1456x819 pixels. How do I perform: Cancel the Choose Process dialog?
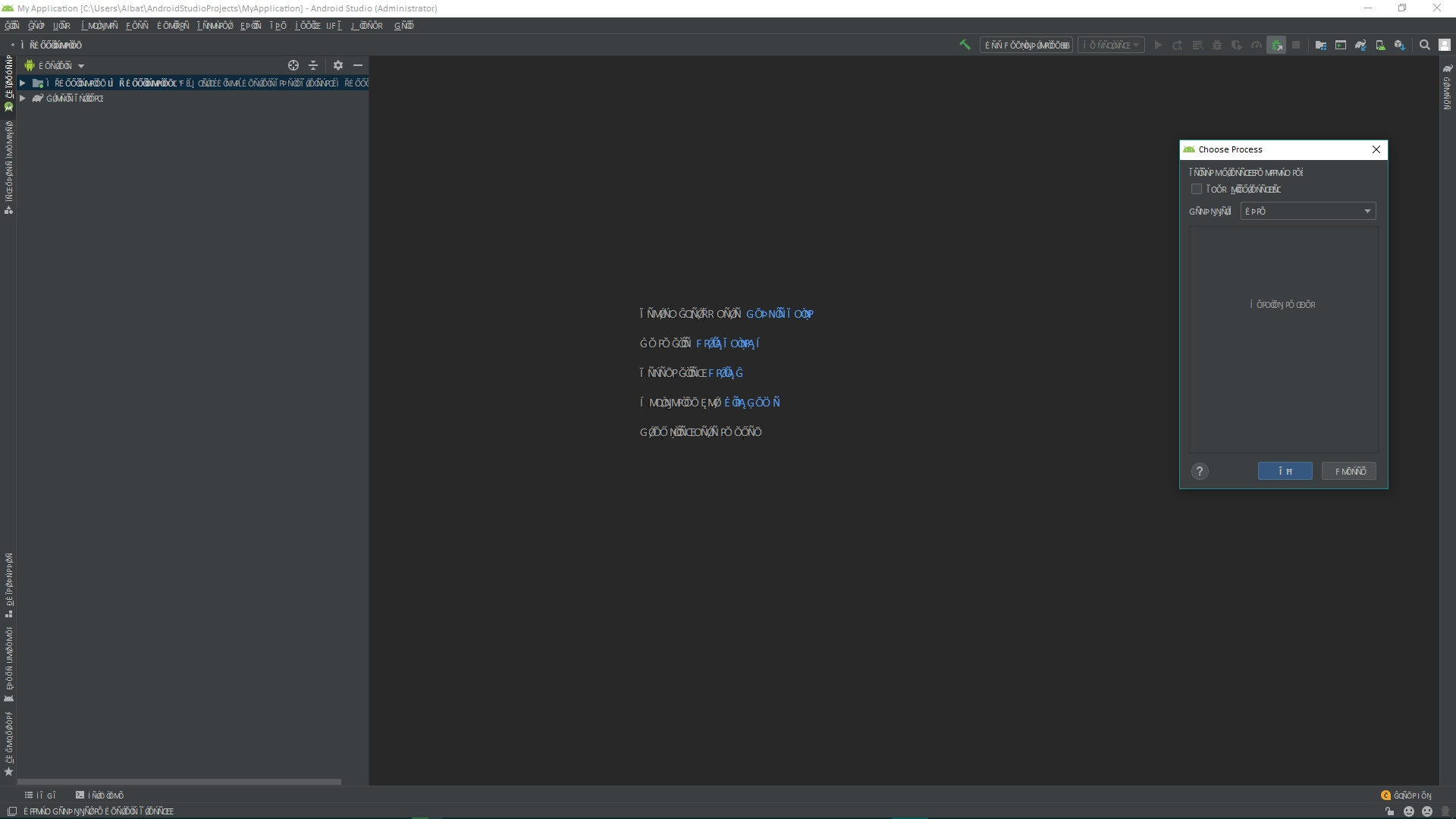pyautogui.click(x=1350, y=471)
